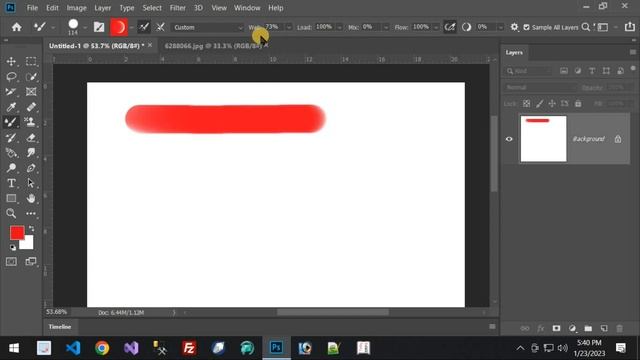Select the Rectangular Marquee tool
The height and width of the screenshot is (360, 640).
[x=31, y=61]
